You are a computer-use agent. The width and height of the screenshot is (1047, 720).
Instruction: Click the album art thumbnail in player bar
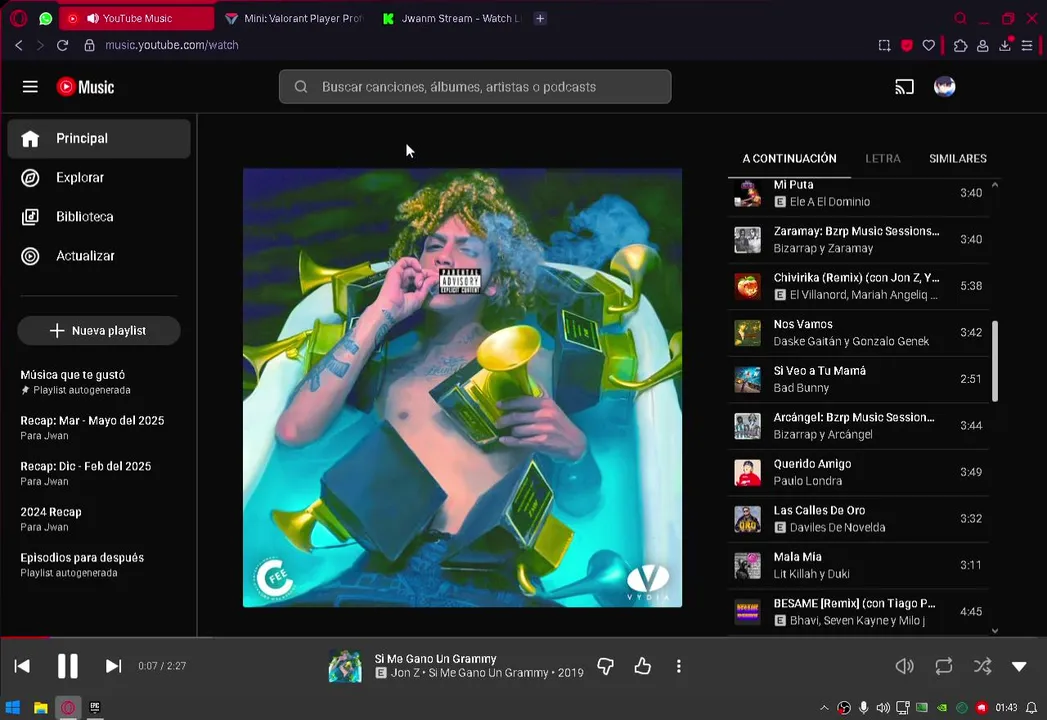pyautogui.click(x=345, y=666)
